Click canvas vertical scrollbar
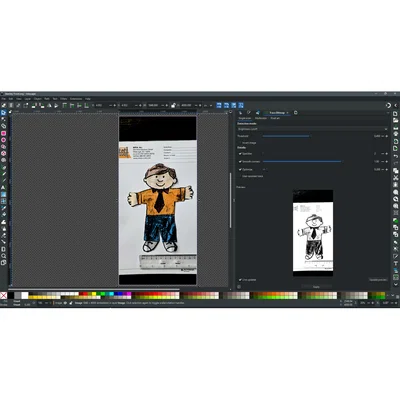Image resolution: width=400 pixels, height=400 pixels. click(230, 200)
